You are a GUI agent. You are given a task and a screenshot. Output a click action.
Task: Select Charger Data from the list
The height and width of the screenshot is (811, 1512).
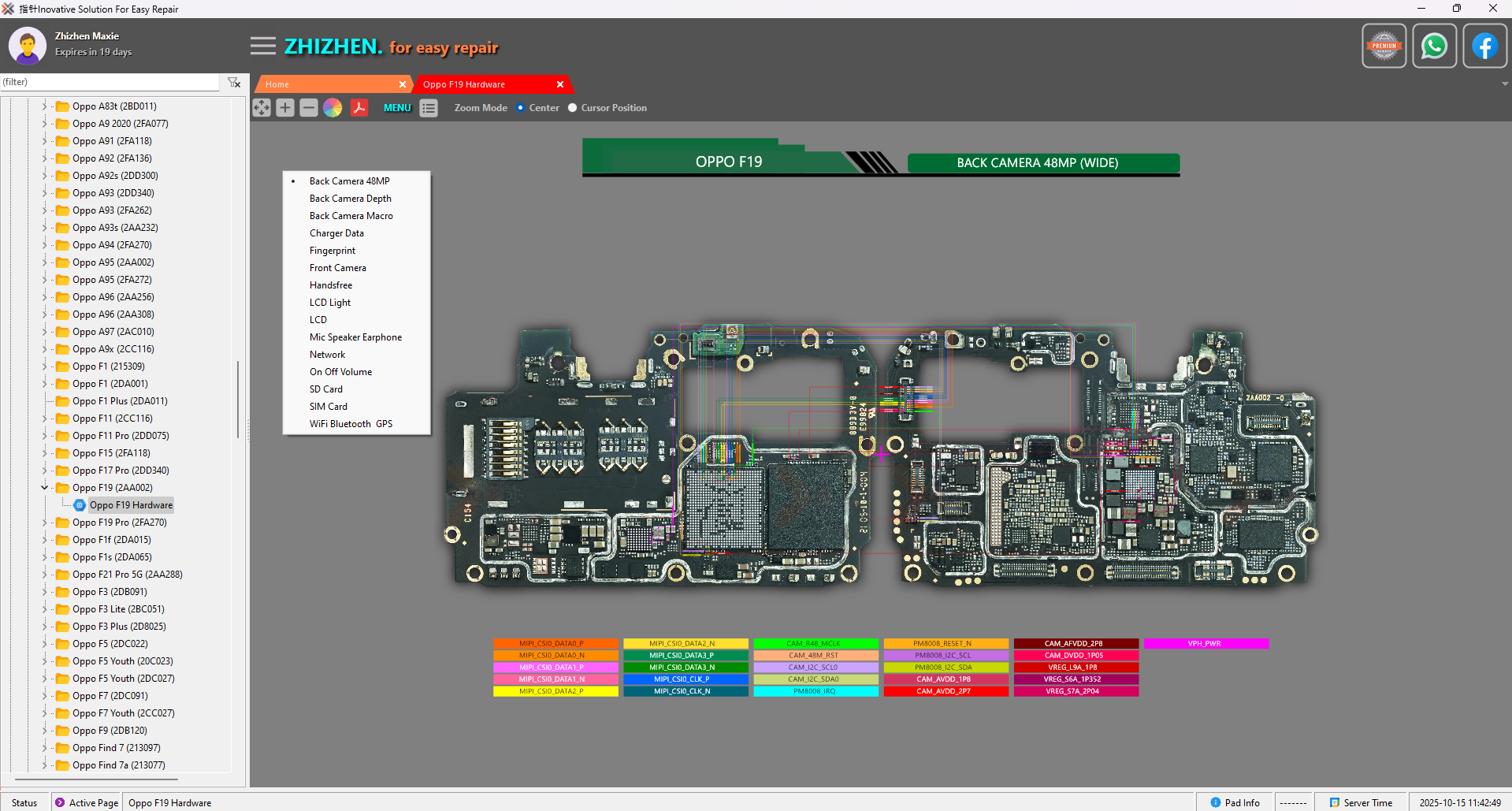coord(336,233)
